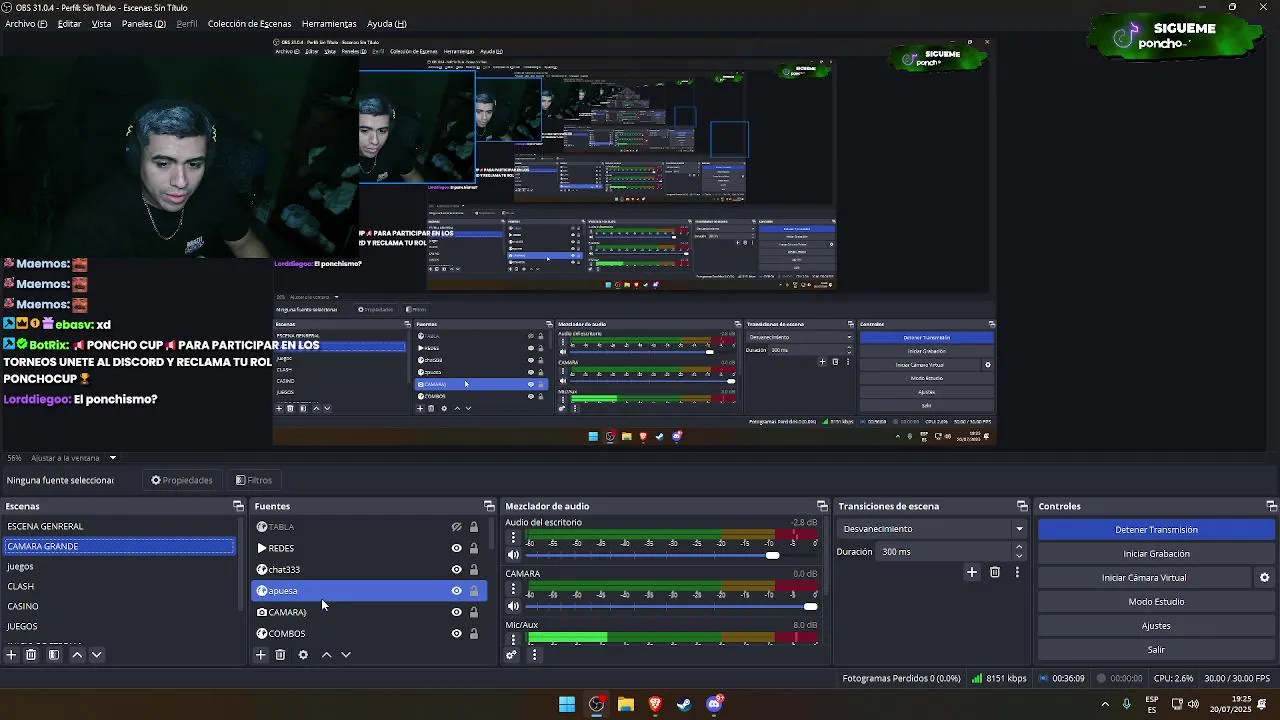
Task: Show hidden system tray icons chevron
Action: (1105, 704)
